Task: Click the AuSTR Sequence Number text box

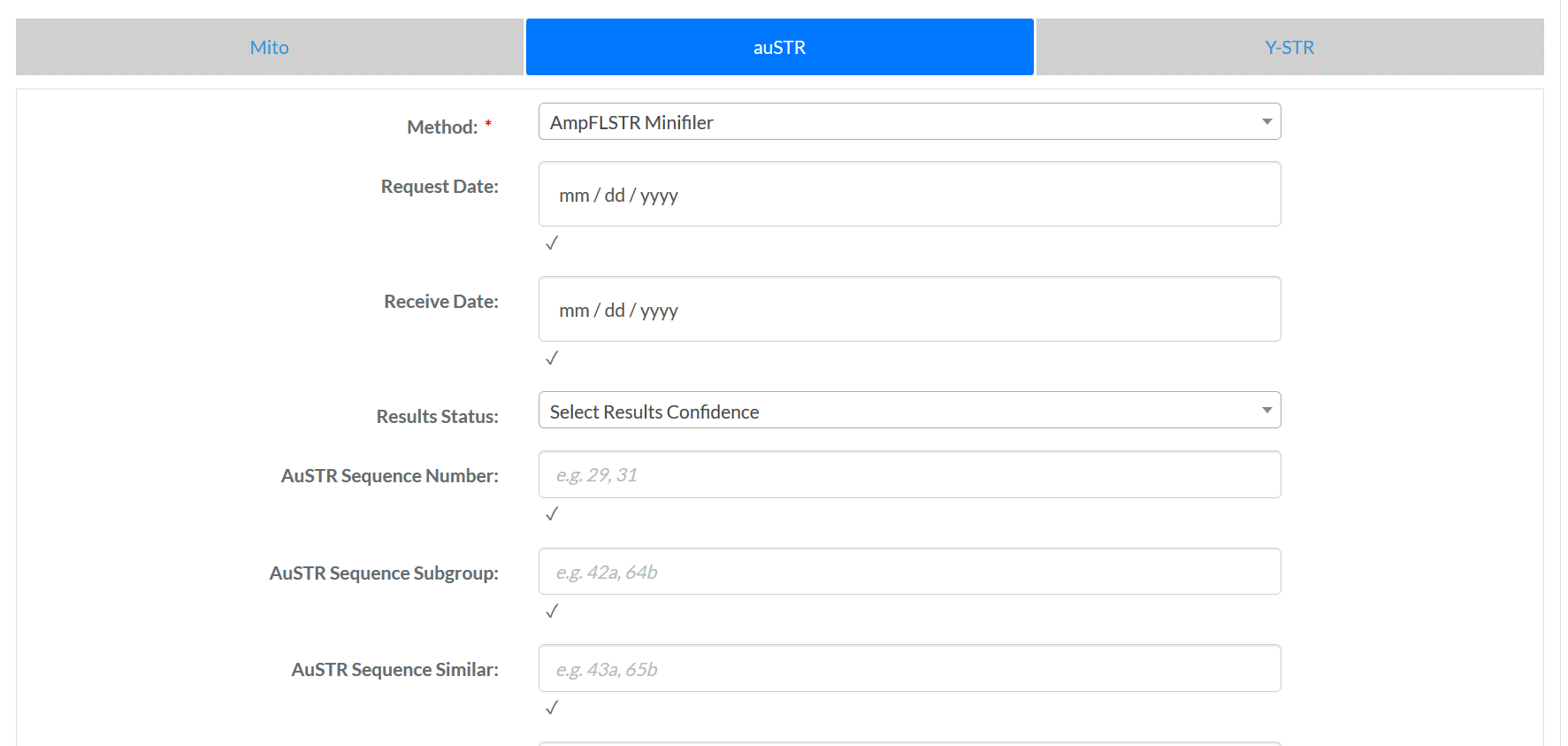Action: (909, 474)
